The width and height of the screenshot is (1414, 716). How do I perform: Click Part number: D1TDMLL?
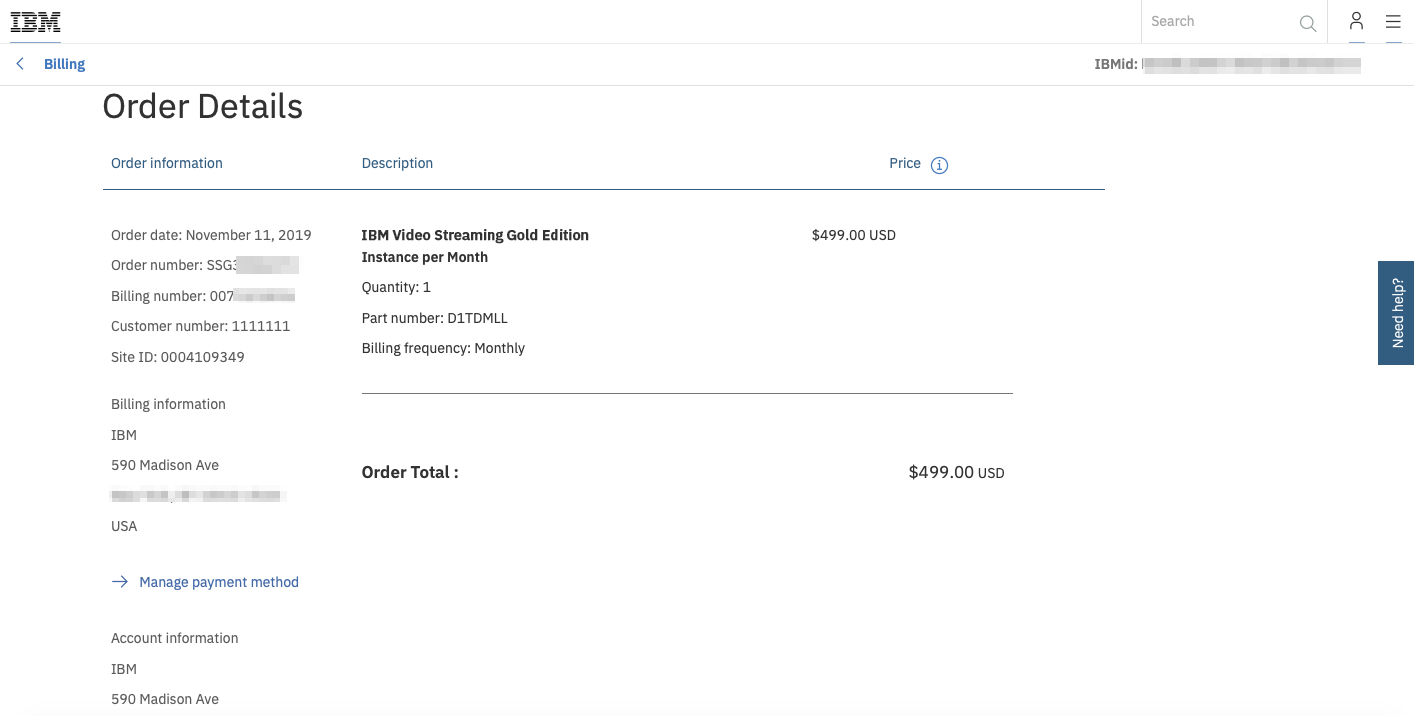pyautogui.click(x=435, y=318)
